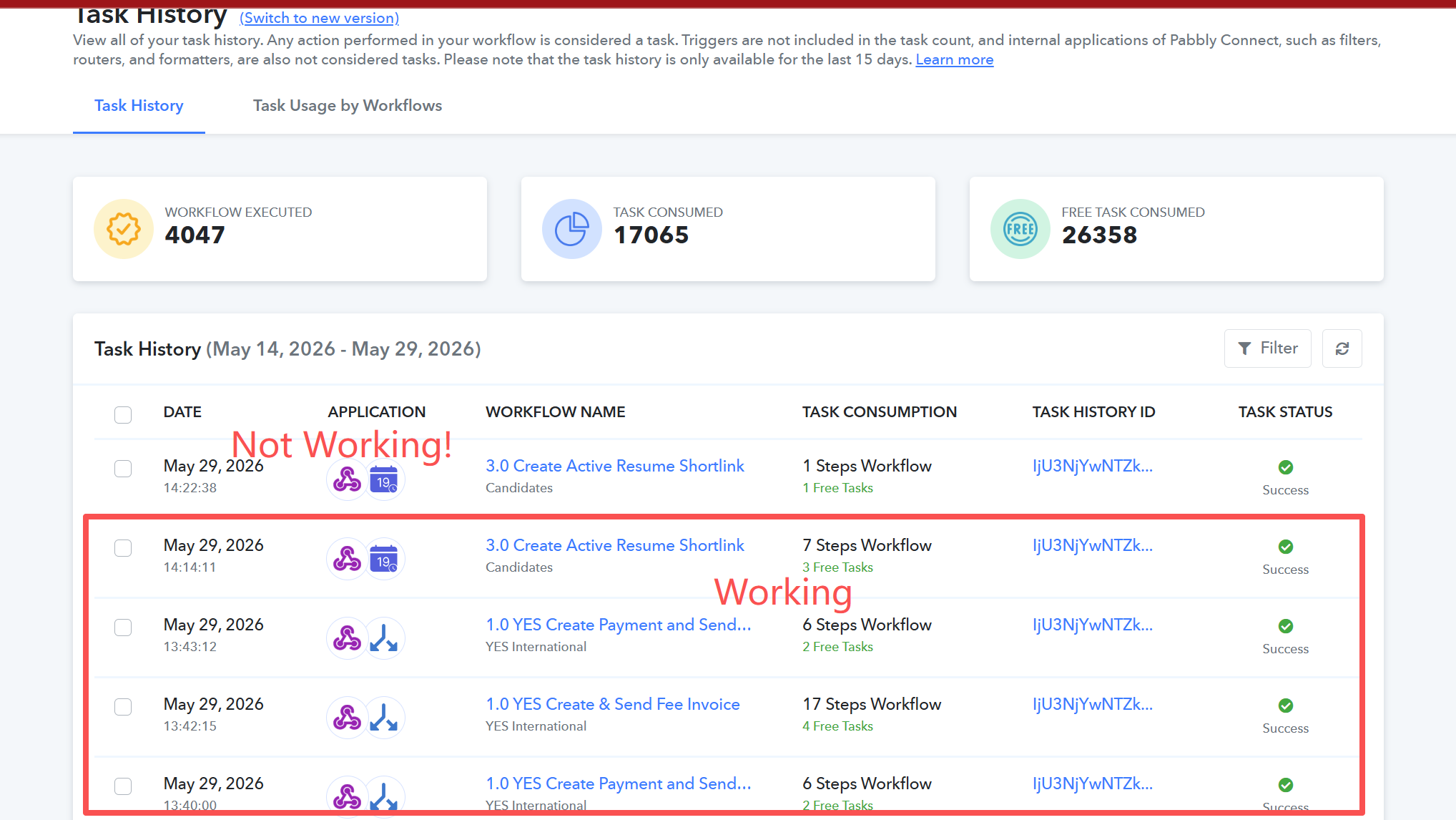Click the Switch to new version link

[x=320, y=19]
